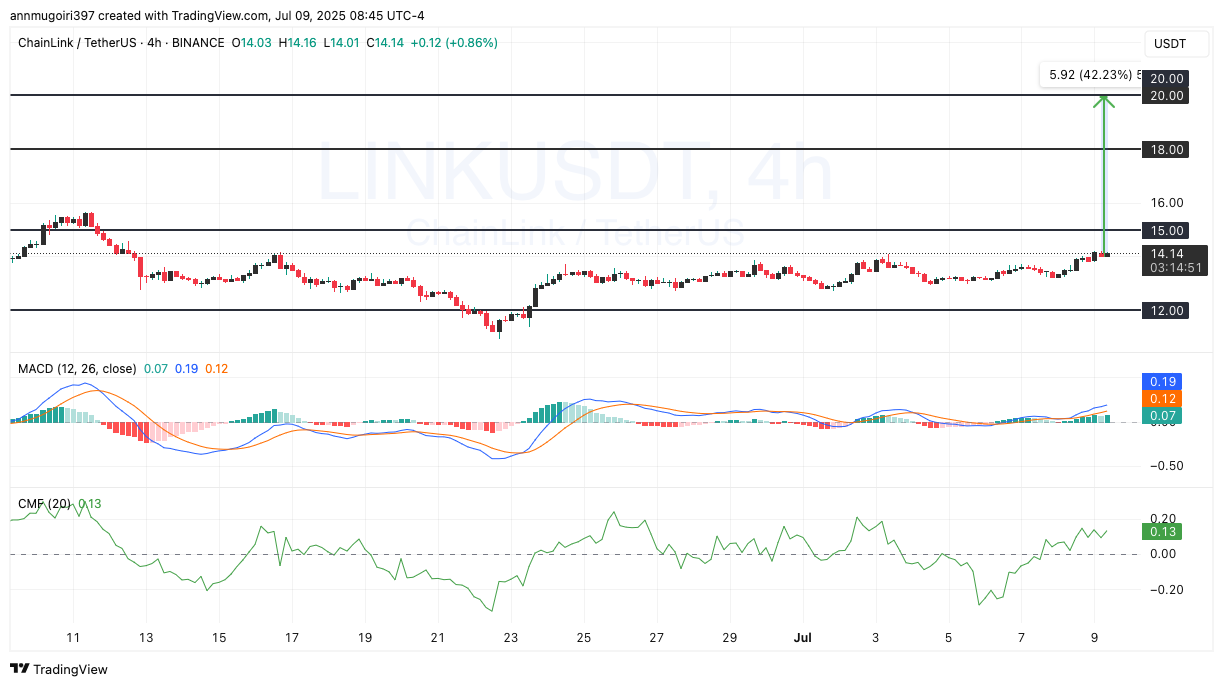Screen dimensions: 1223x686
Task: Click the green 0.13 label on CMF axis
Action: coord(1162,530)
